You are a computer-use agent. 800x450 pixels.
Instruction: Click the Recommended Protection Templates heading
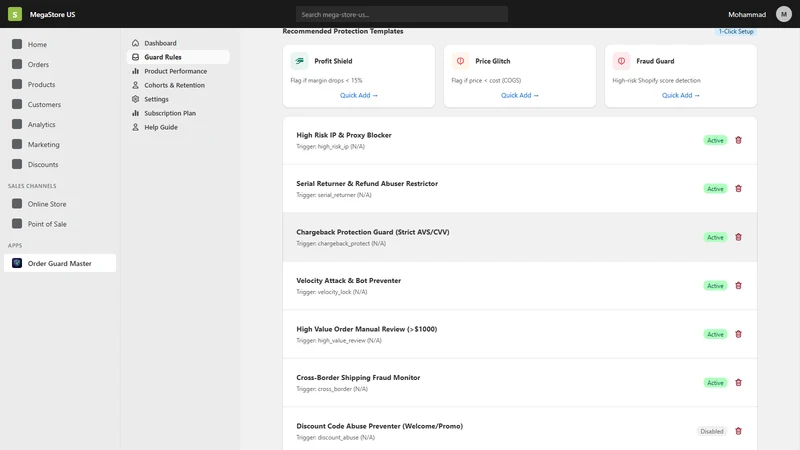[x=342, y=32]
